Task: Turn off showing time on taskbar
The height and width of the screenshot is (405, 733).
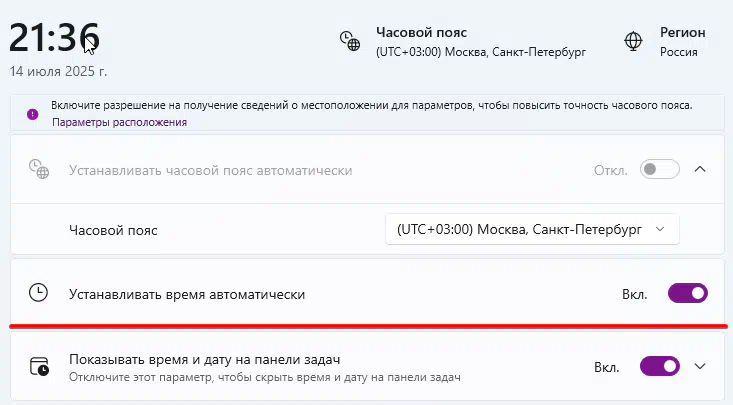Action: coord(660,366)
